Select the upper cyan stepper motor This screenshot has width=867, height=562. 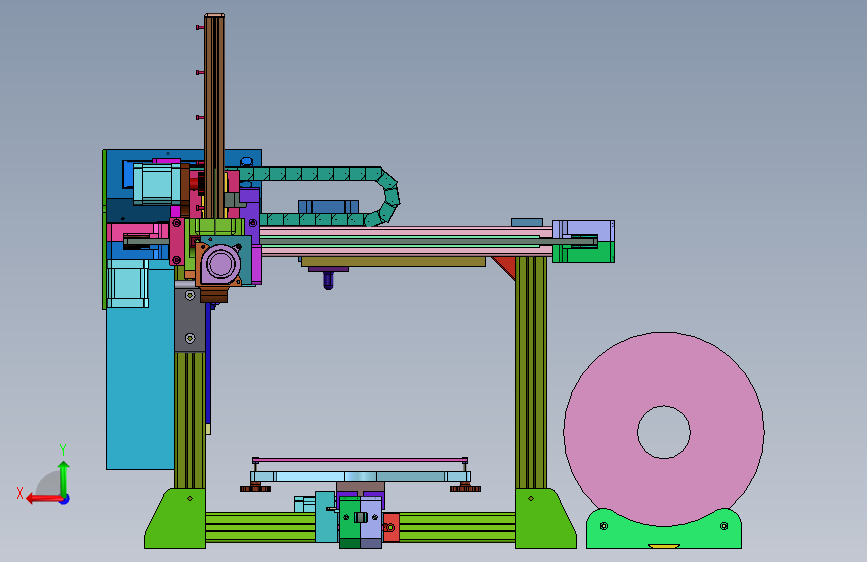[x=157, y=184]
